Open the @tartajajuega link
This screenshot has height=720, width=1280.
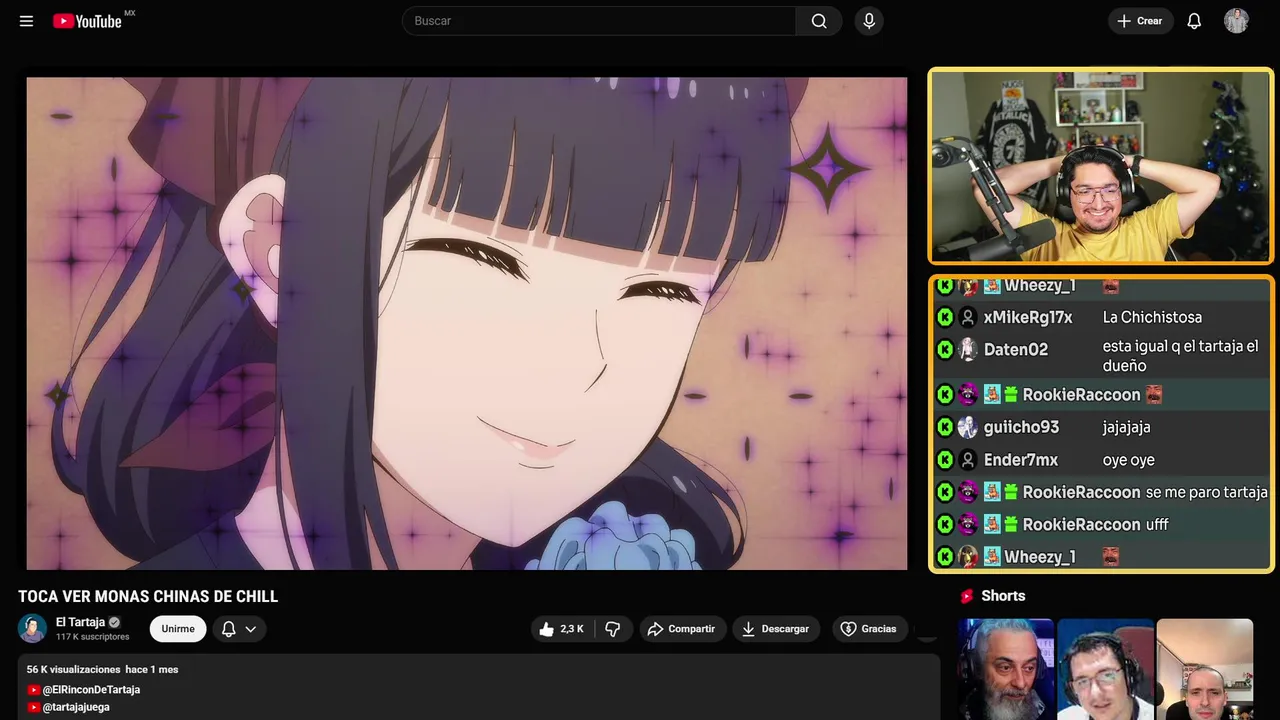point(76,707)
